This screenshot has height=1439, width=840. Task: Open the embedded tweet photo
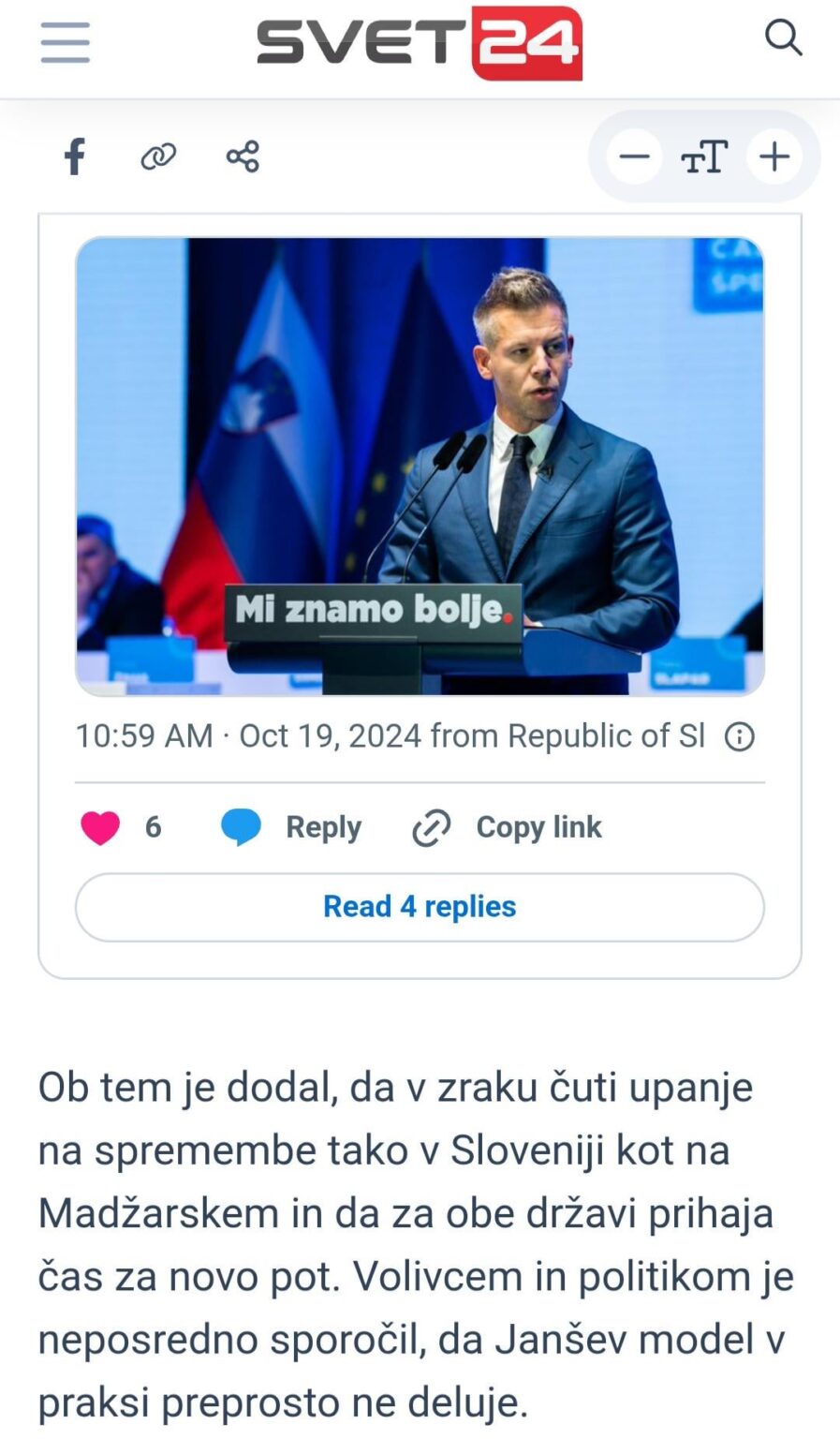(420, 467)
